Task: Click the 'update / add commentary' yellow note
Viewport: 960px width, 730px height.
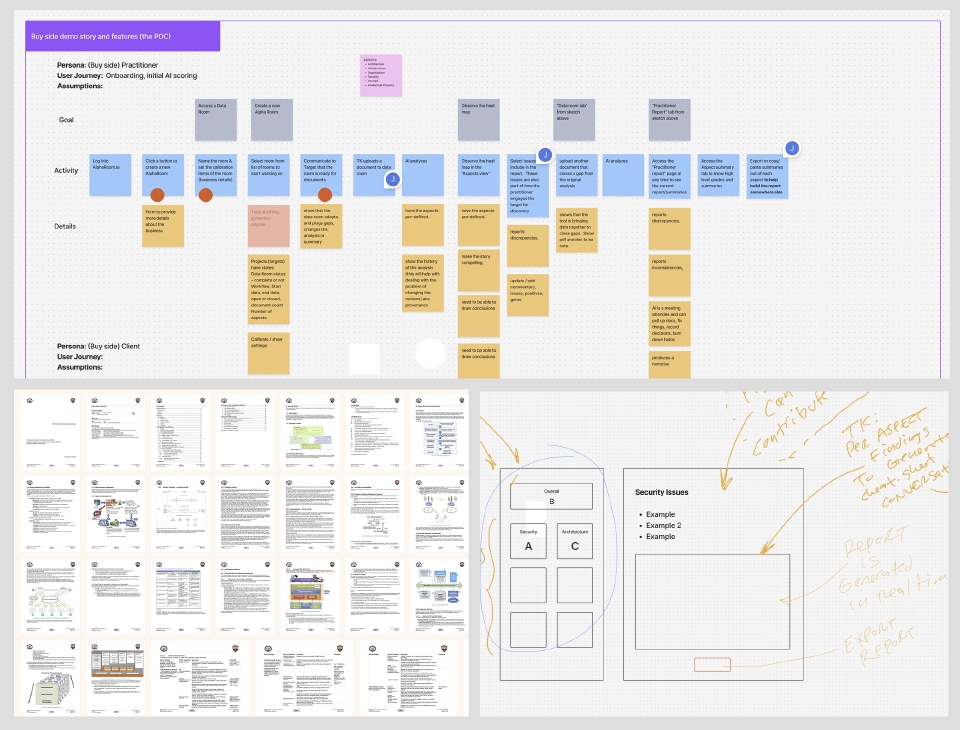Action: click(x=528, y=295)
